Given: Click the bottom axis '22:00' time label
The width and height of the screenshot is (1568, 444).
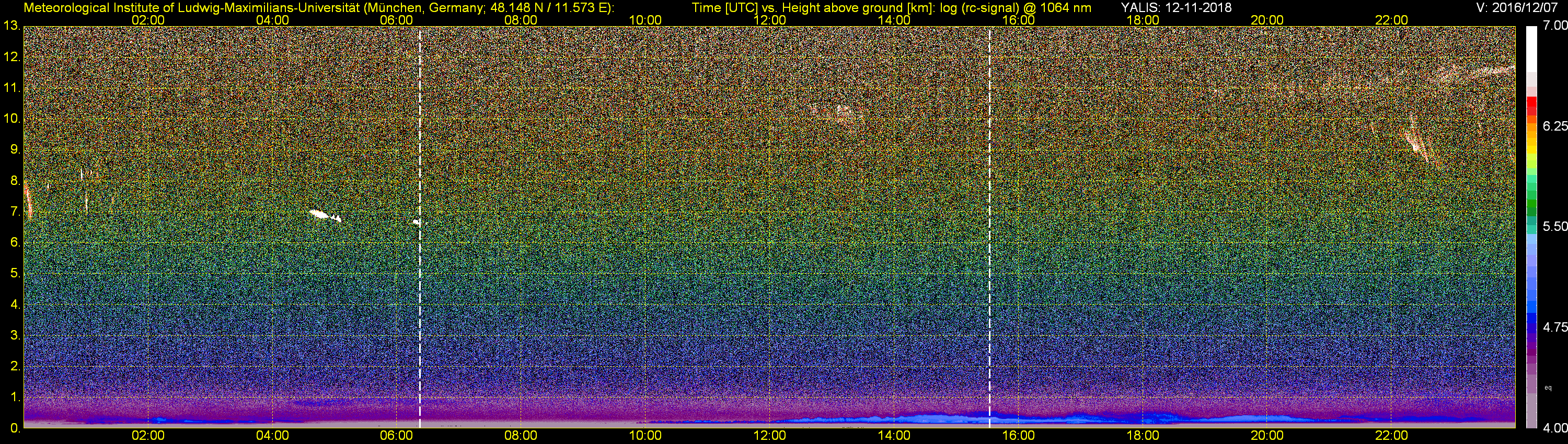Looking at the screenshot, I should pyautogui.click(x=1391, y=436).
